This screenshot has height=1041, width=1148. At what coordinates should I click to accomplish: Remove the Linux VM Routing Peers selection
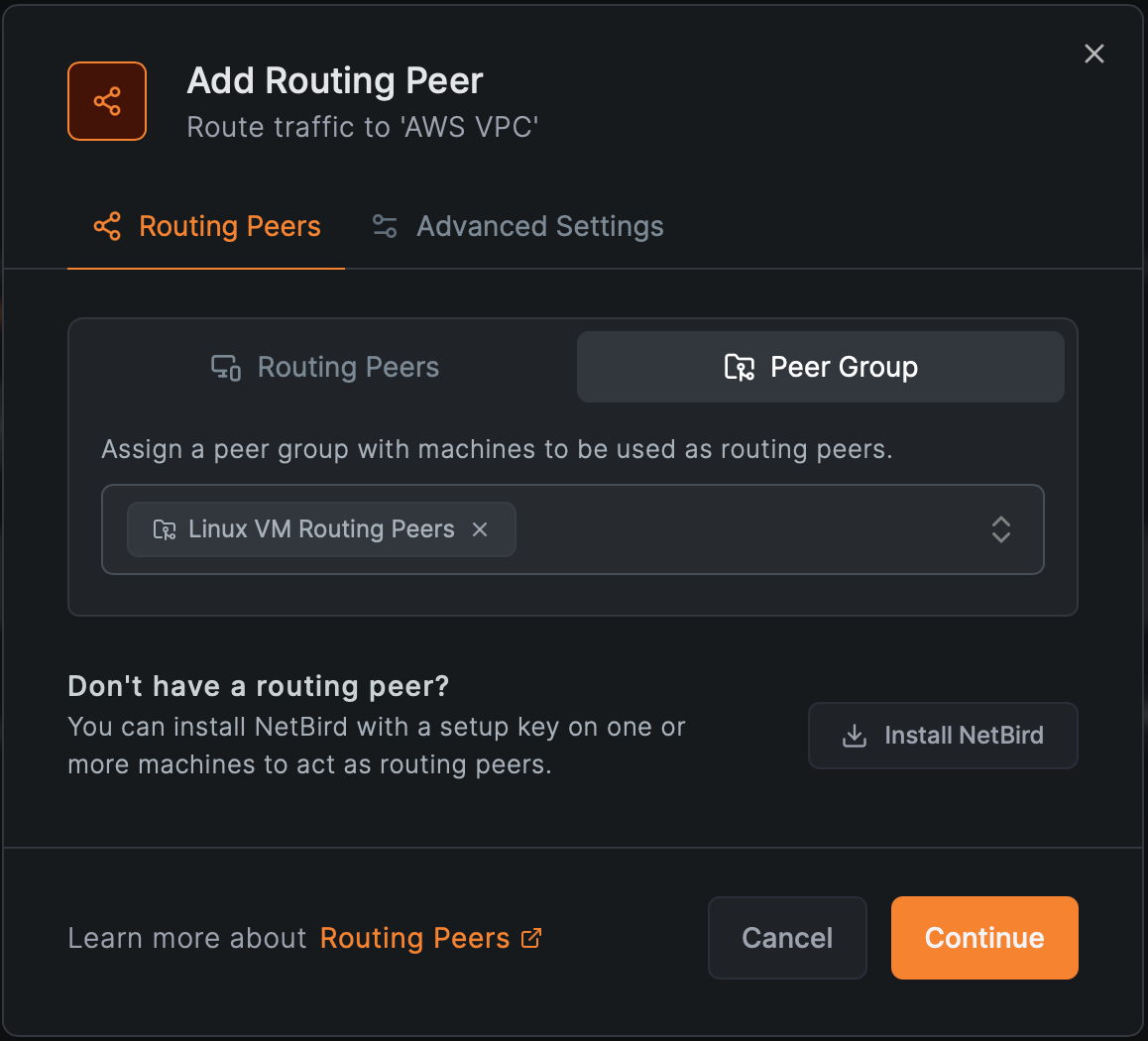tap(480, 529)
